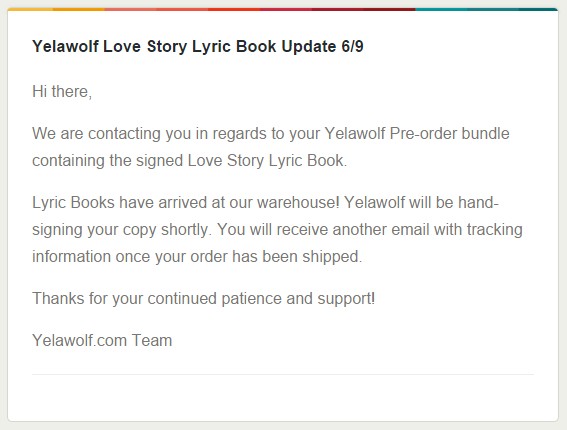Click the dark maroon segment of top bar
Viewport: 567px width, 430px height.
coord(363,9)
